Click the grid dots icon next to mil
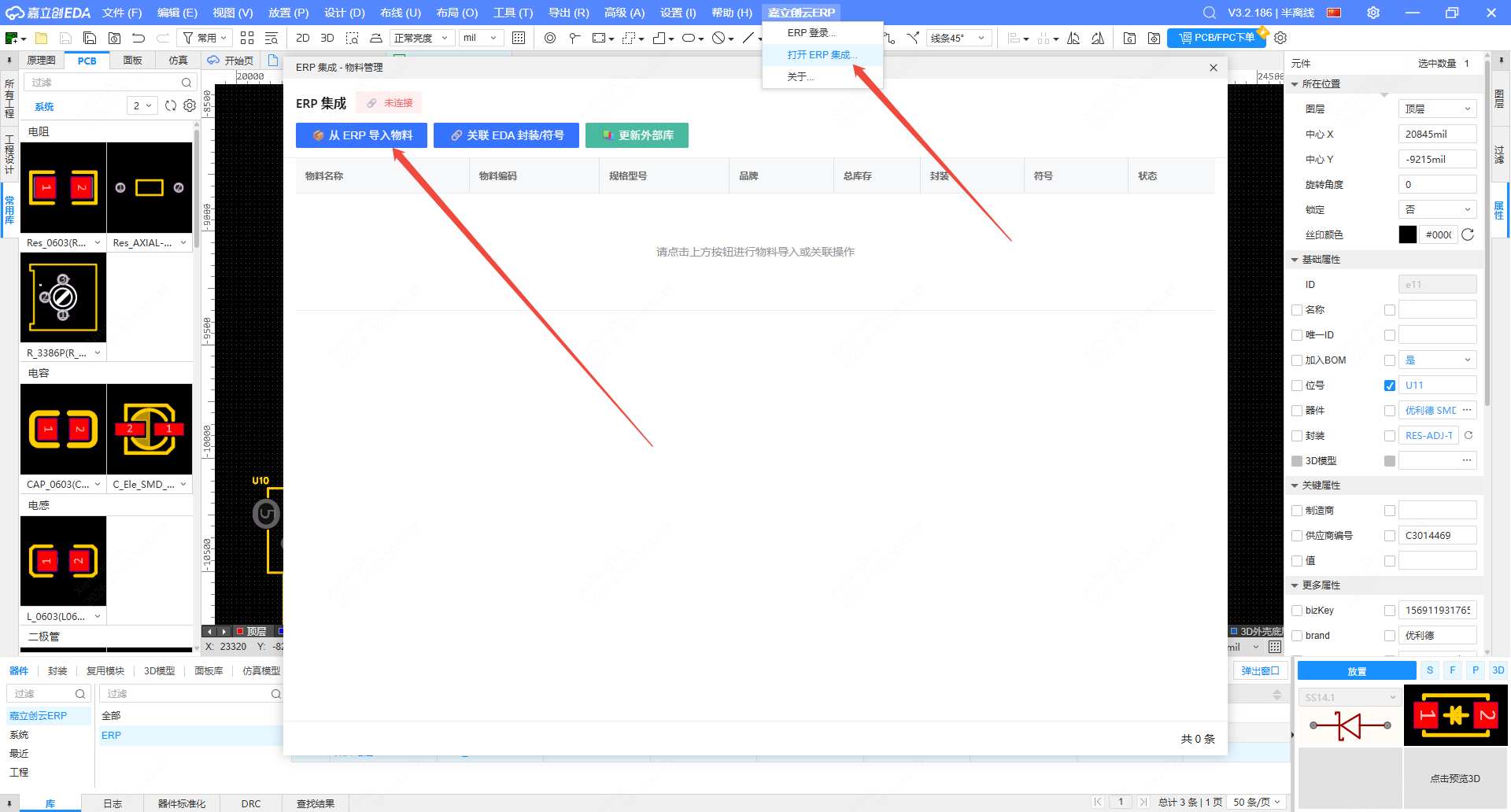This screenshot has width=1511, height=812. tap(519, 38)
